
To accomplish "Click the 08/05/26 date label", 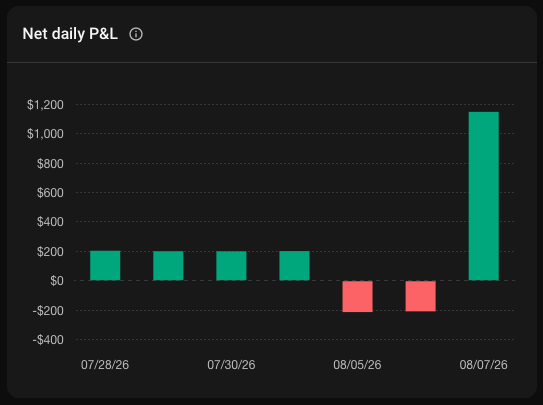I will pyautogui.click(x=357, y=365).
